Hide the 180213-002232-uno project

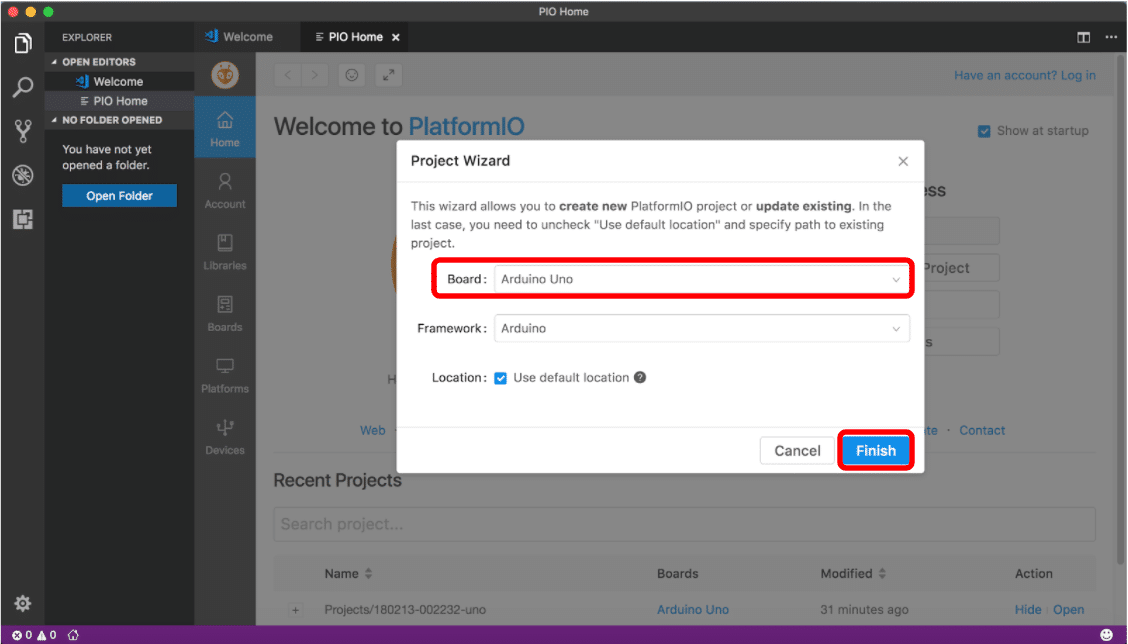(x=1027, y=609)
